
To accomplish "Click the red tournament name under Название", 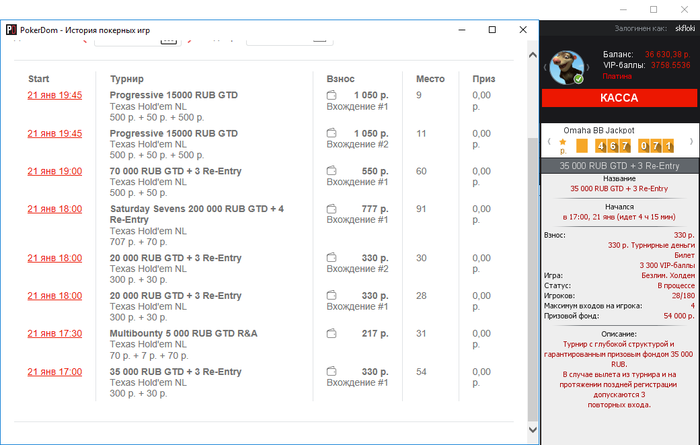I will 619,189.
